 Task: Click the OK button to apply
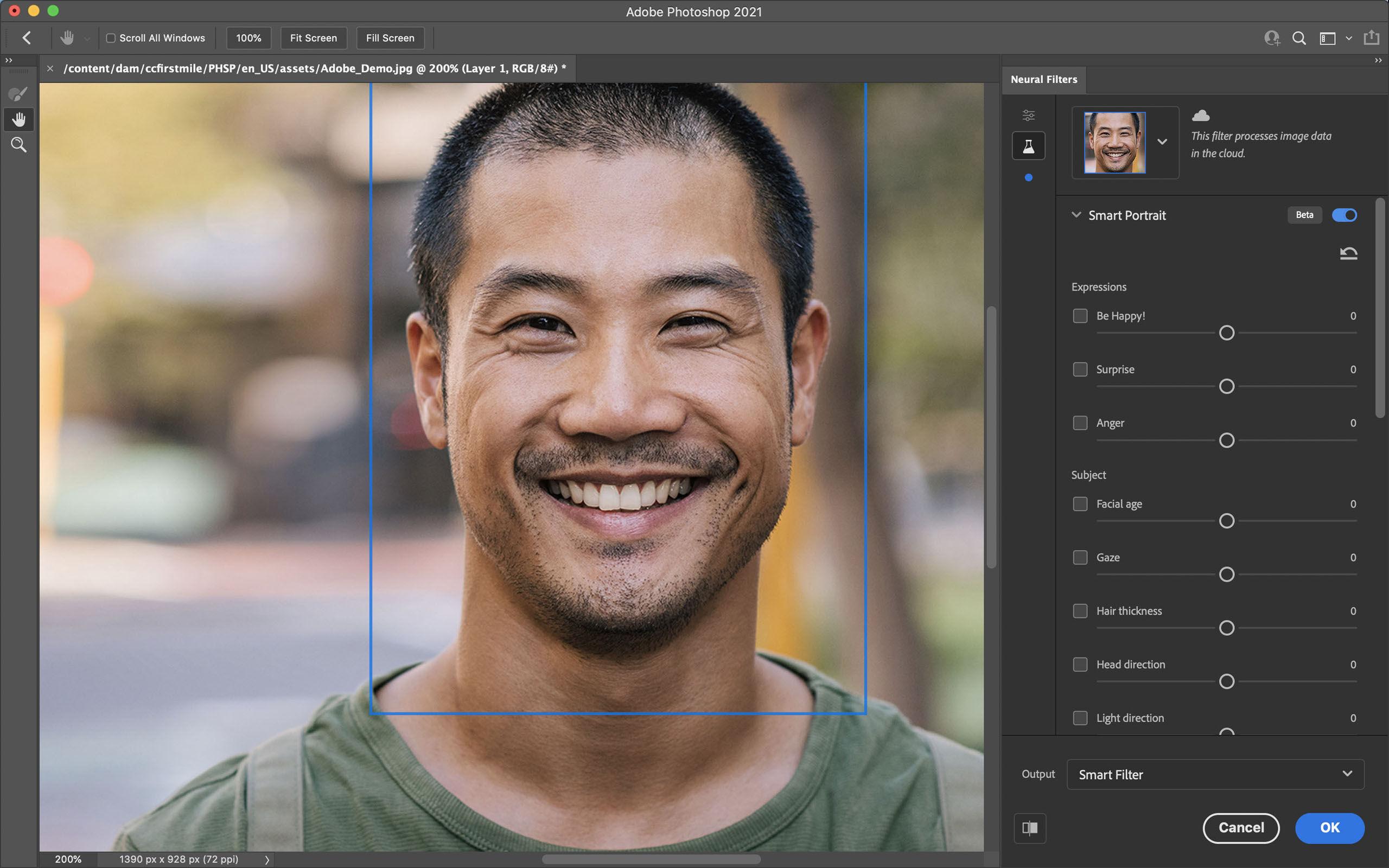1330,827
